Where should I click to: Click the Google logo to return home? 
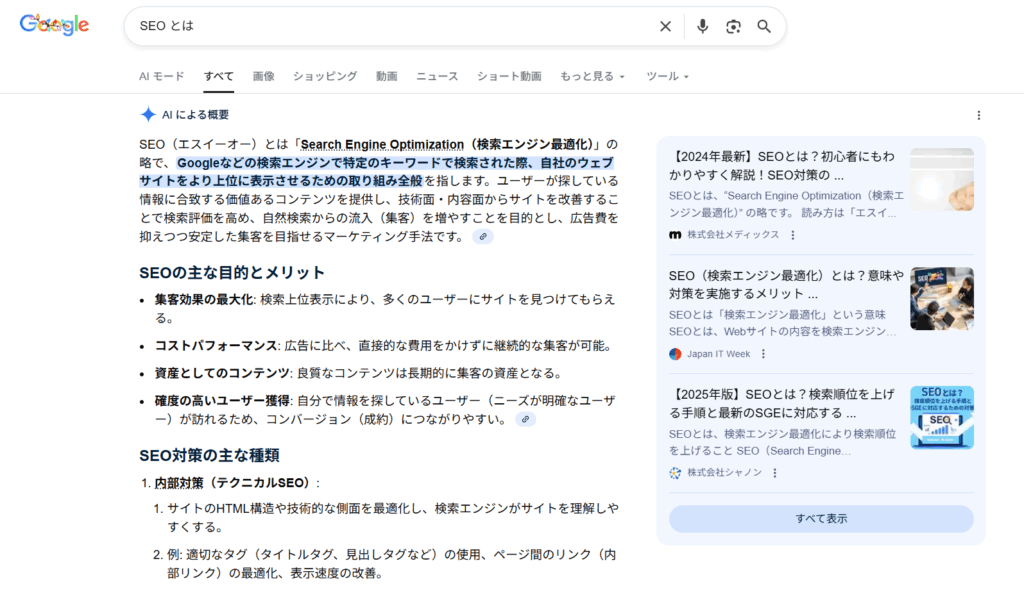click(53, 24)
